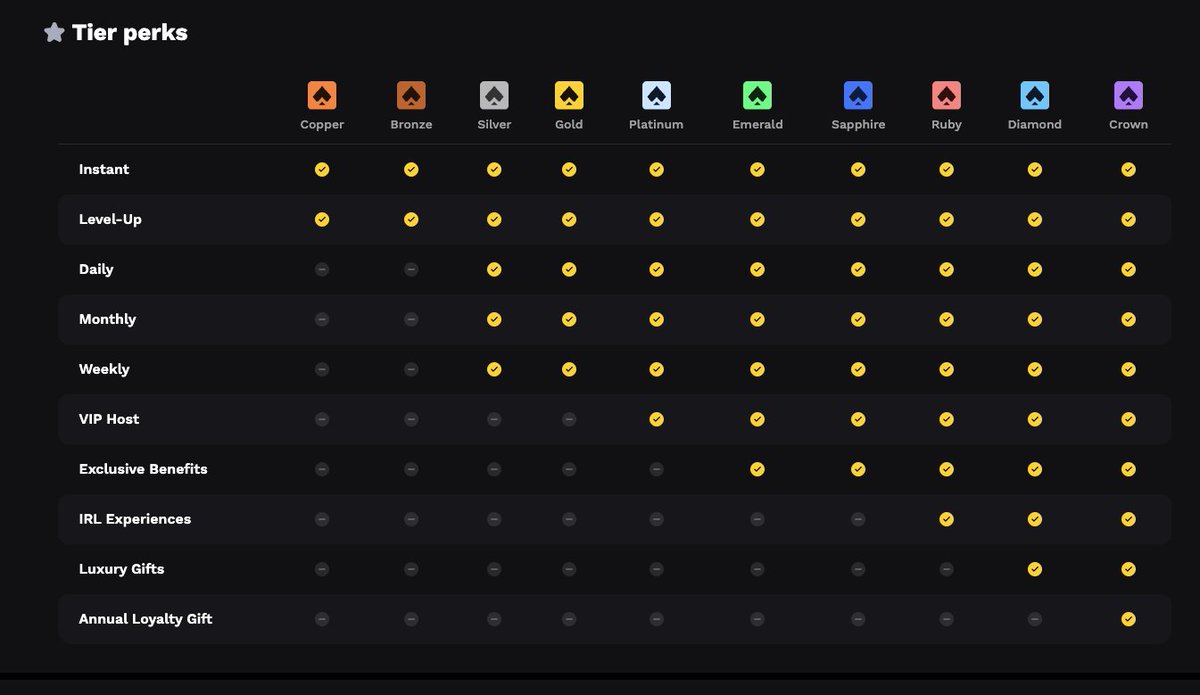
Task: Click the Exclusive Benefits dash under Platinum
Action: point(656,470)
